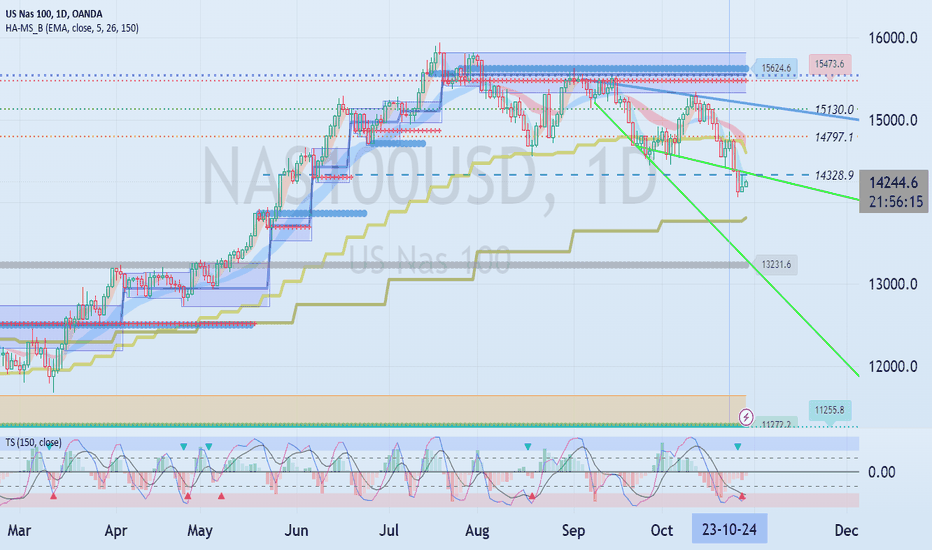Select the 14328.9 level label

pos(834,175)
